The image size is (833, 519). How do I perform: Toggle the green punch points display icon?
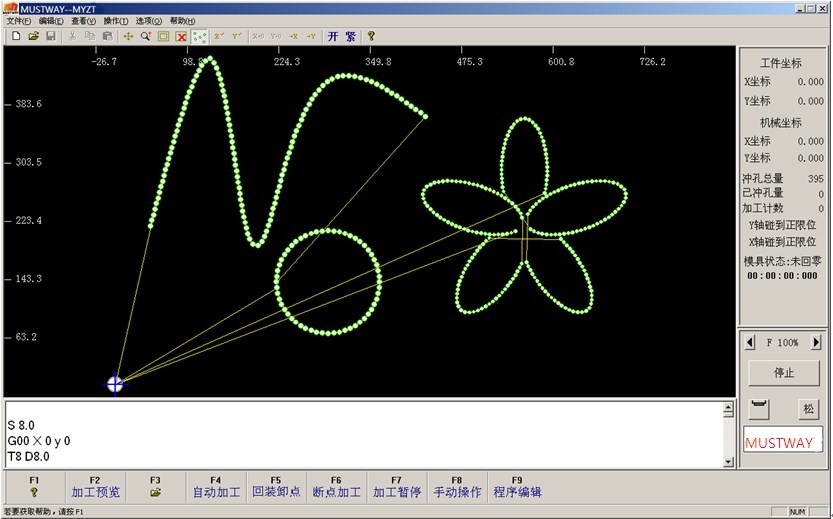click(200, 36)
